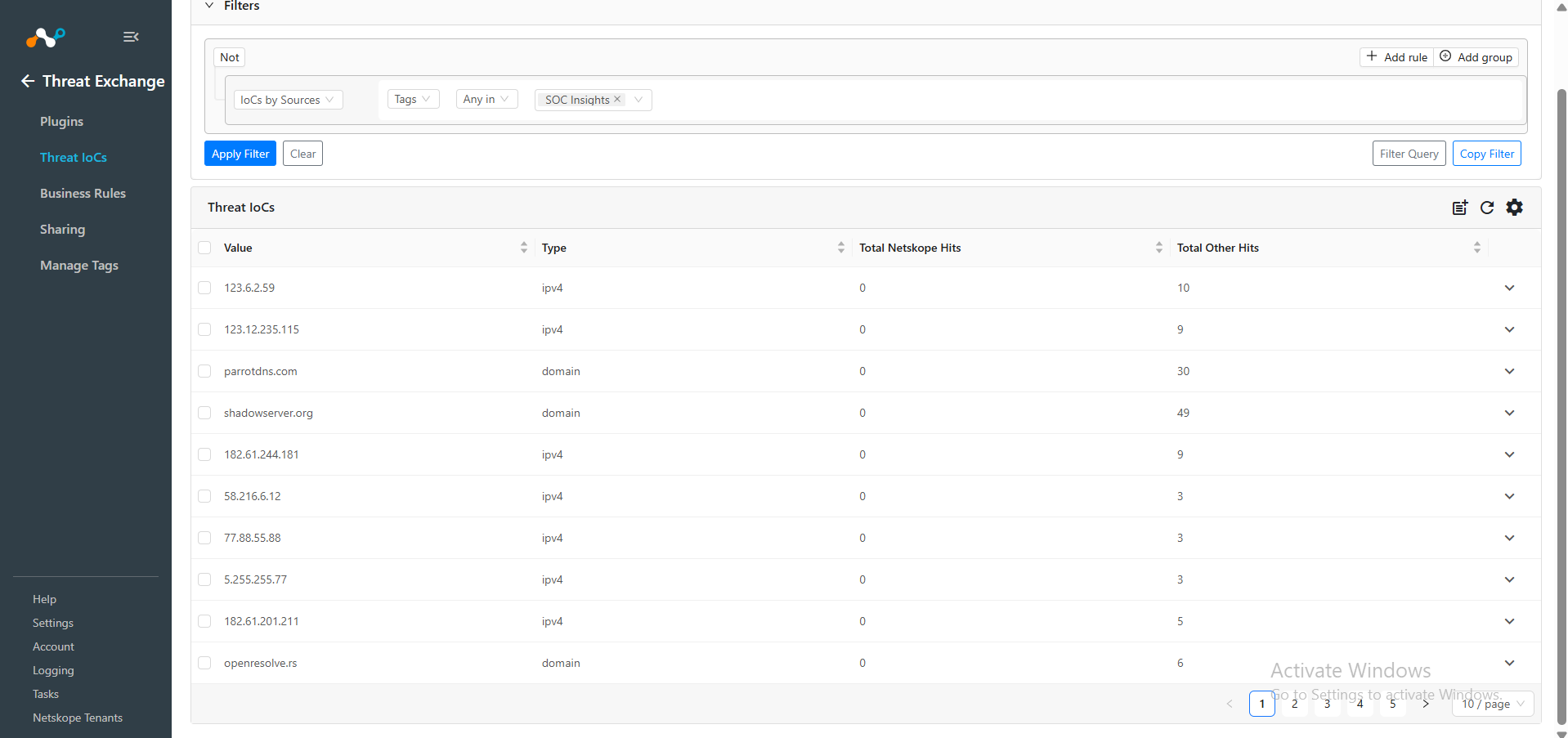The image size is (1568, 738).
Task: Change the 10 / page size dropdown
Action: point(1493,704)
